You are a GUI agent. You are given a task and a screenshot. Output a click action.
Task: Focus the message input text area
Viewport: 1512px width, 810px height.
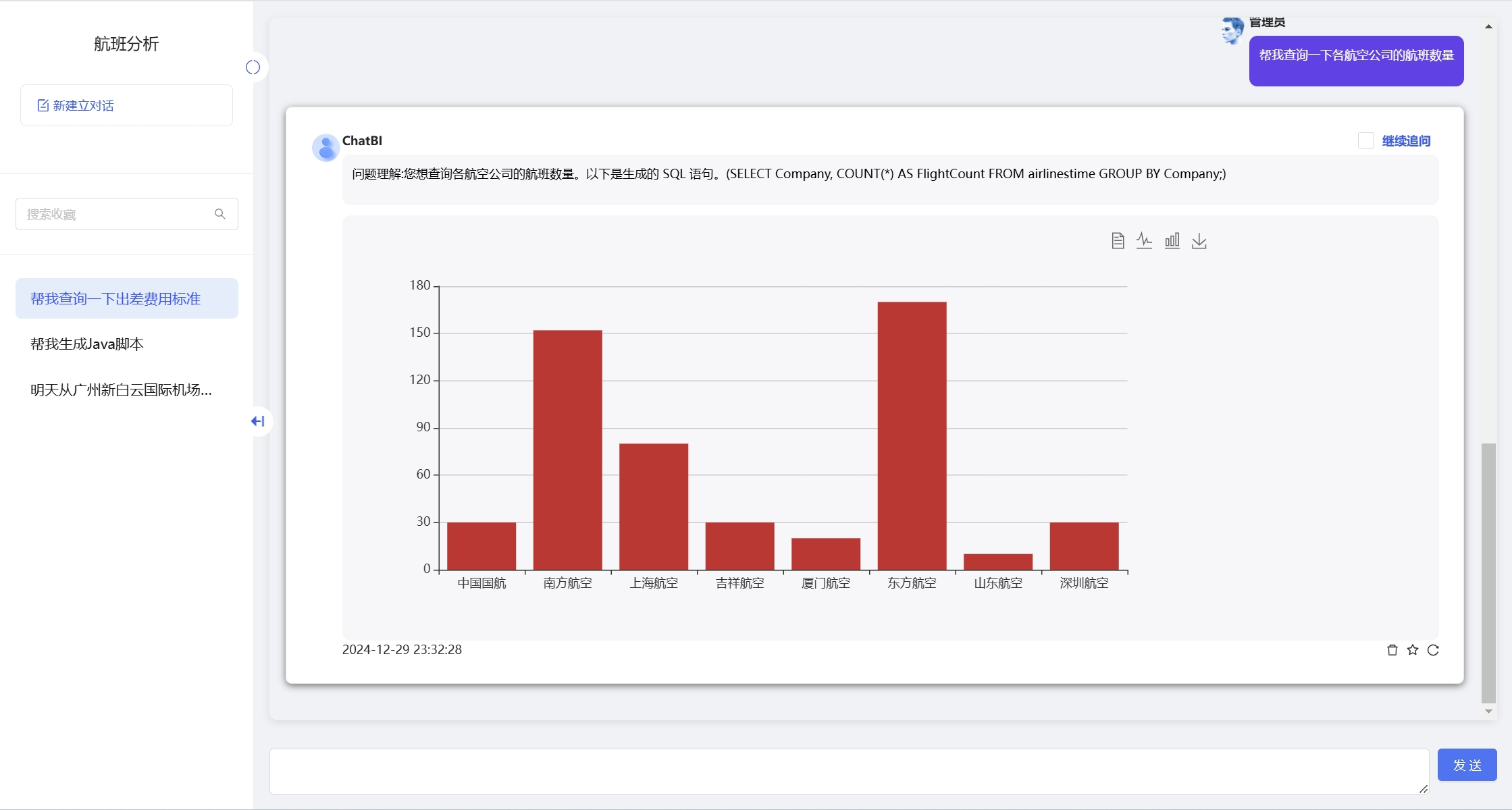point(849,772)
